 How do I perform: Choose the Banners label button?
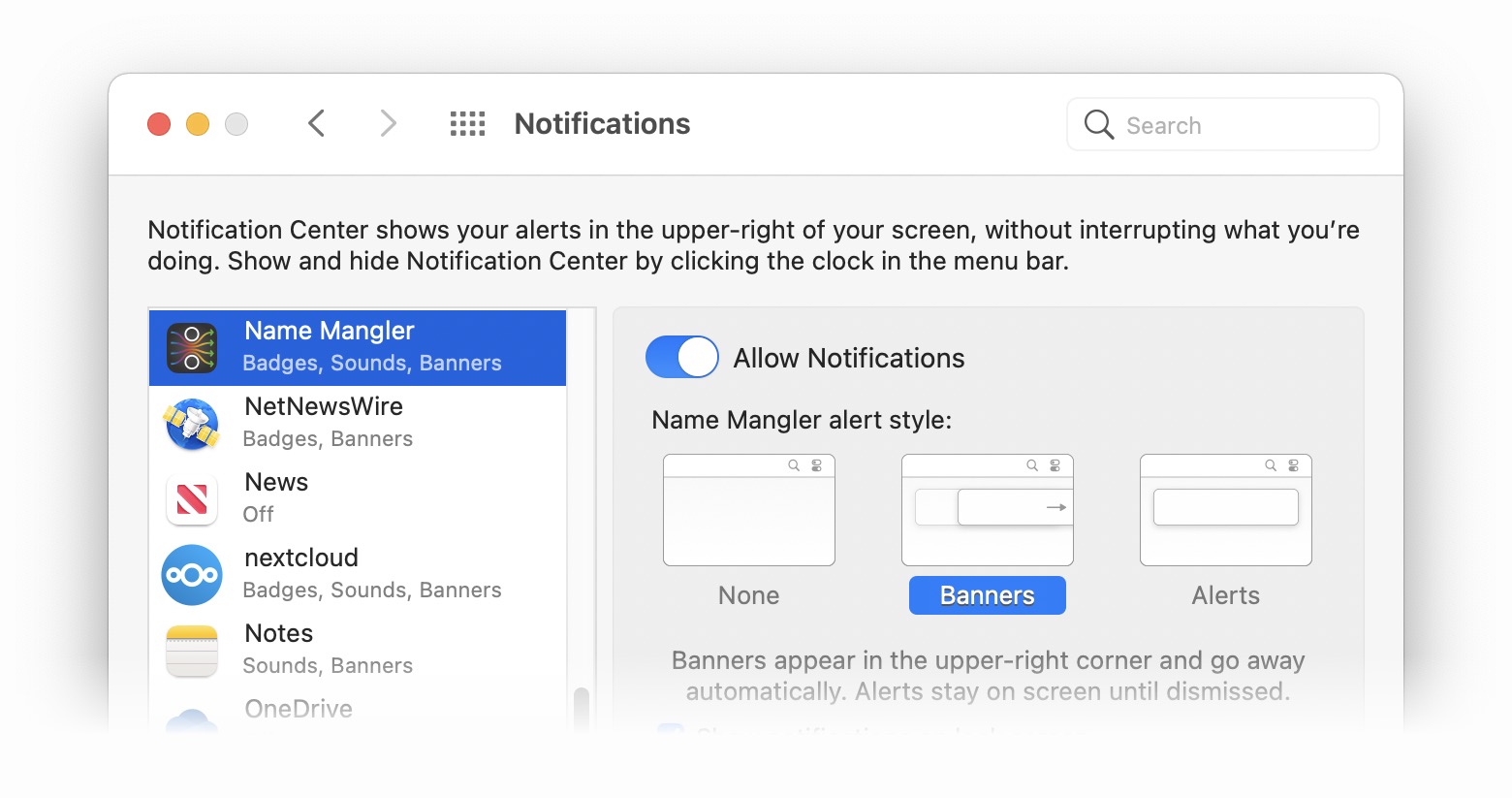[x=988, y=595]
